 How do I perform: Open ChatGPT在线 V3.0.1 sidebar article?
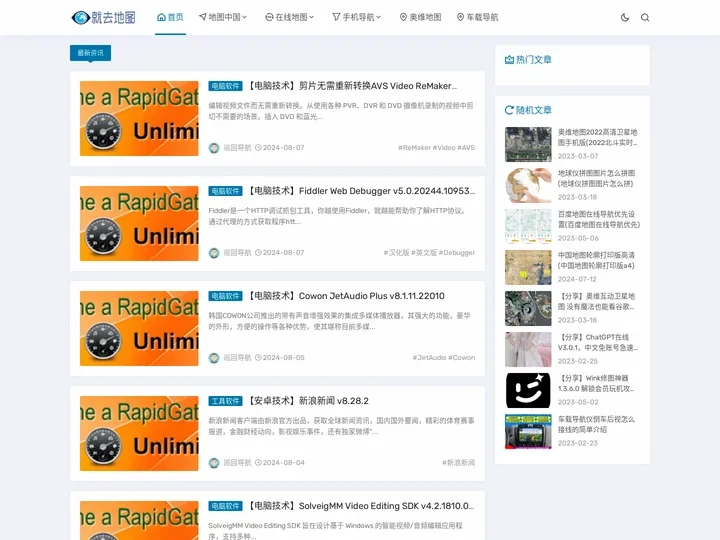(598, 342)
